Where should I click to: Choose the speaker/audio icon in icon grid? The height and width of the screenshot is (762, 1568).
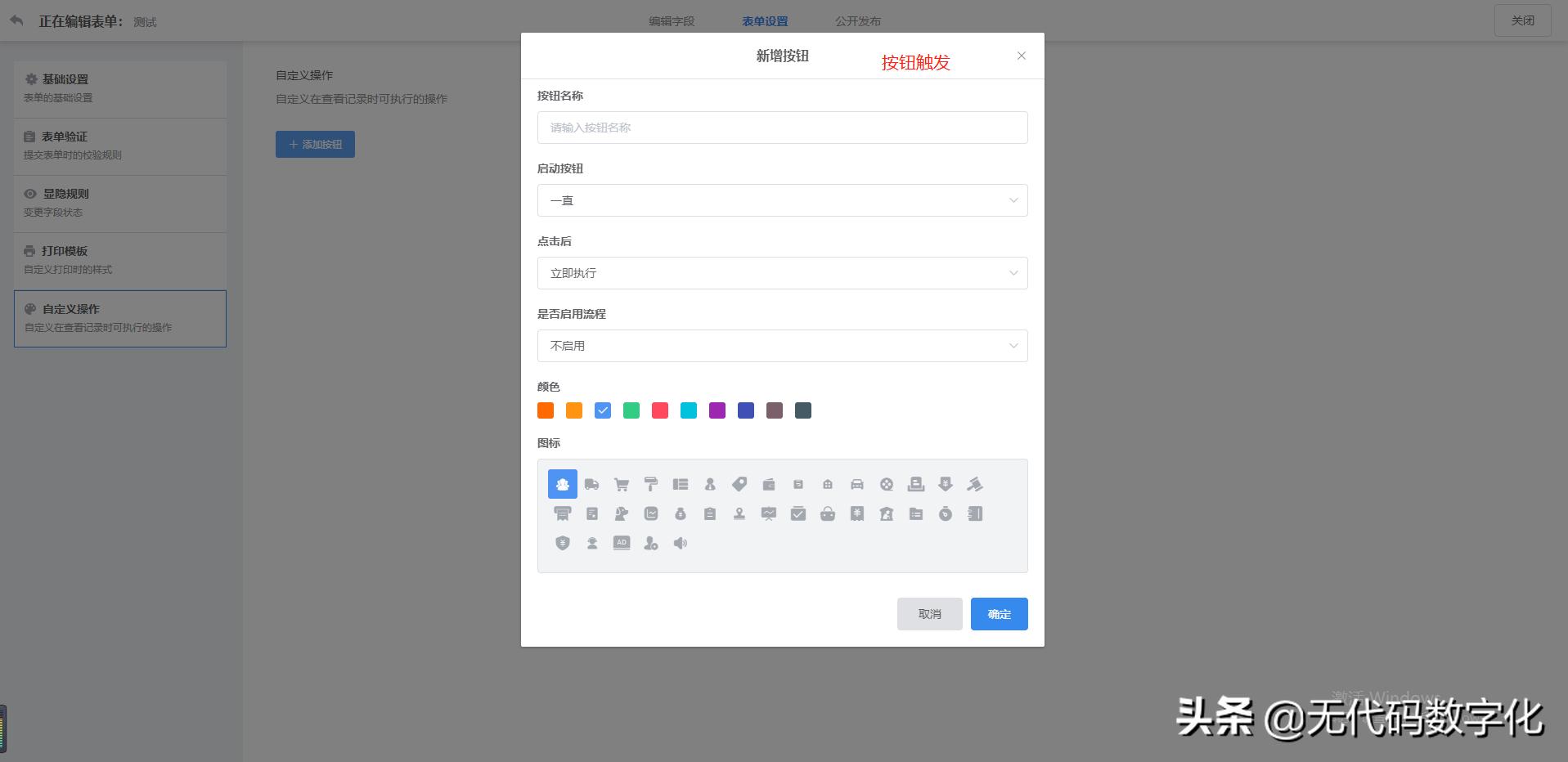click(680, 543)
